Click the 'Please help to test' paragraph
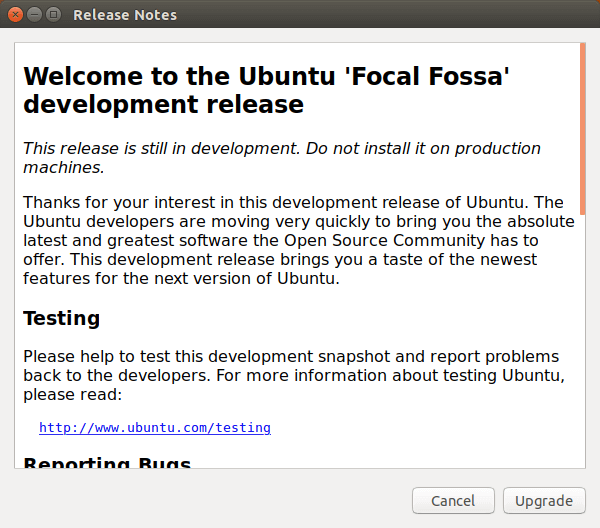Viewport: 600px width, 528px height. [x=290, y=375]
